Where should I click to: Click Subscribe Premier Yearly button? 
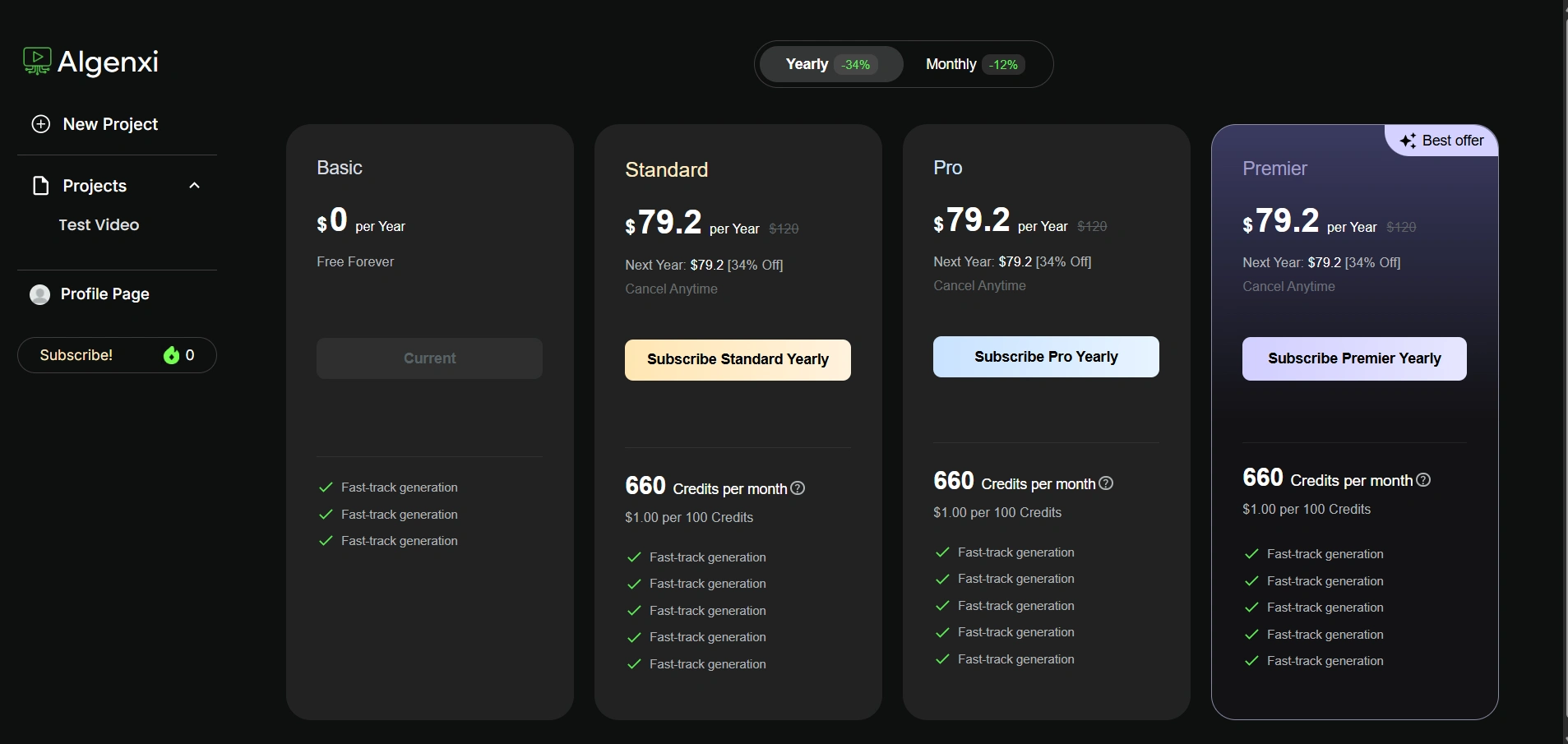point(1354,358)
